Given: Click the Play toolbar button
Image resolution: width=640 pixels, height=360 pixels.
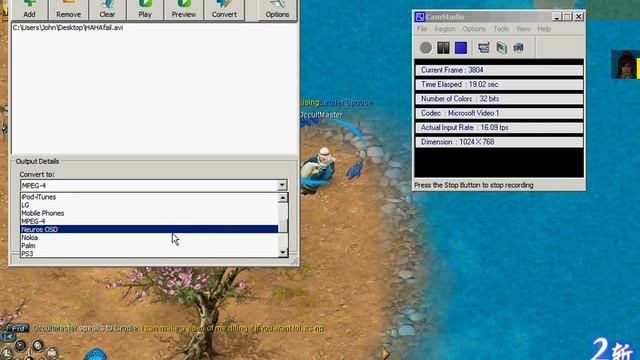Looking at the screenshot, I should coord(145,9).
